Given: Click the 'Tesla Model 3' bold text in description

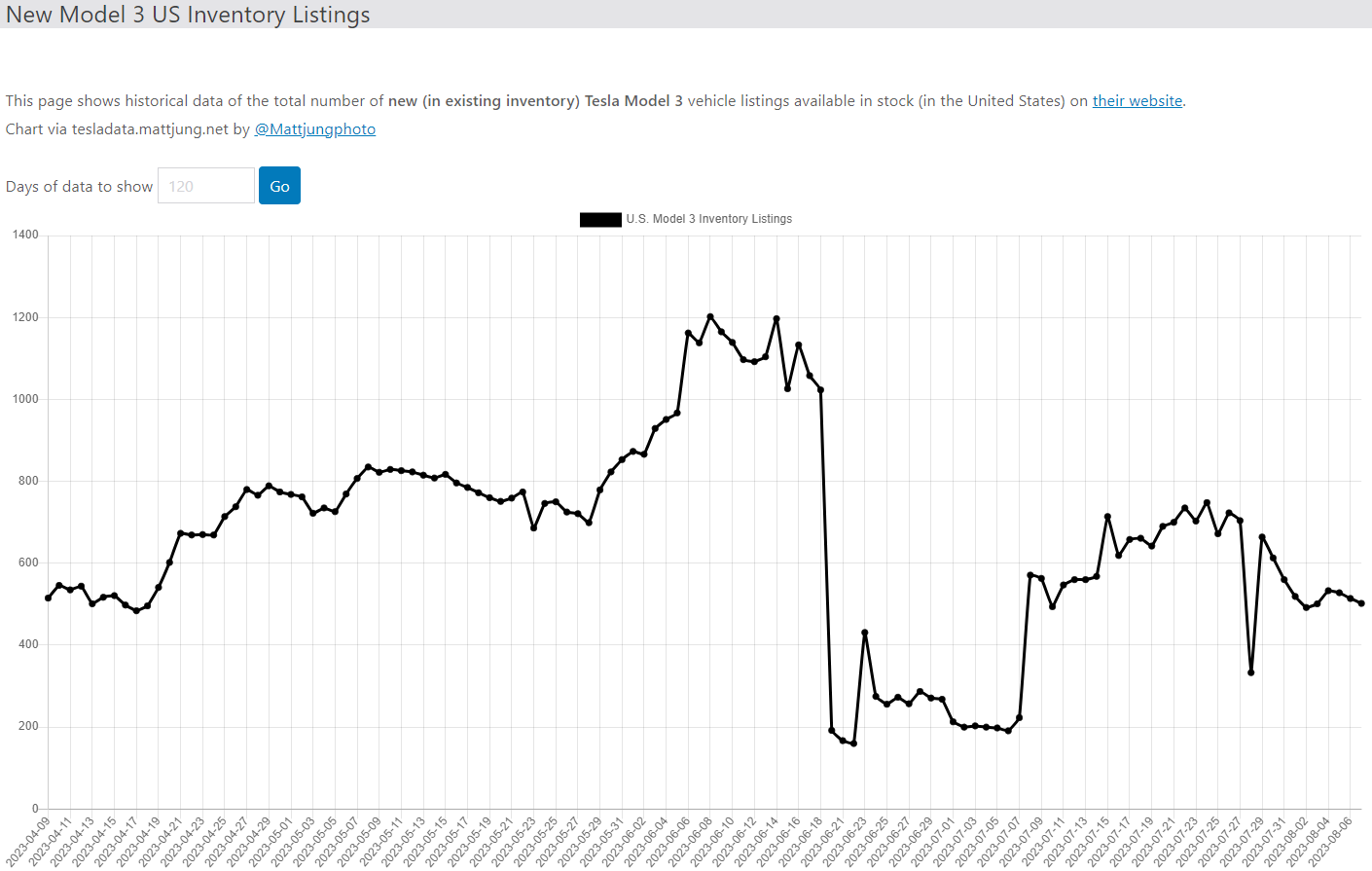Looking at the screenshot, I should click(633, 101).
